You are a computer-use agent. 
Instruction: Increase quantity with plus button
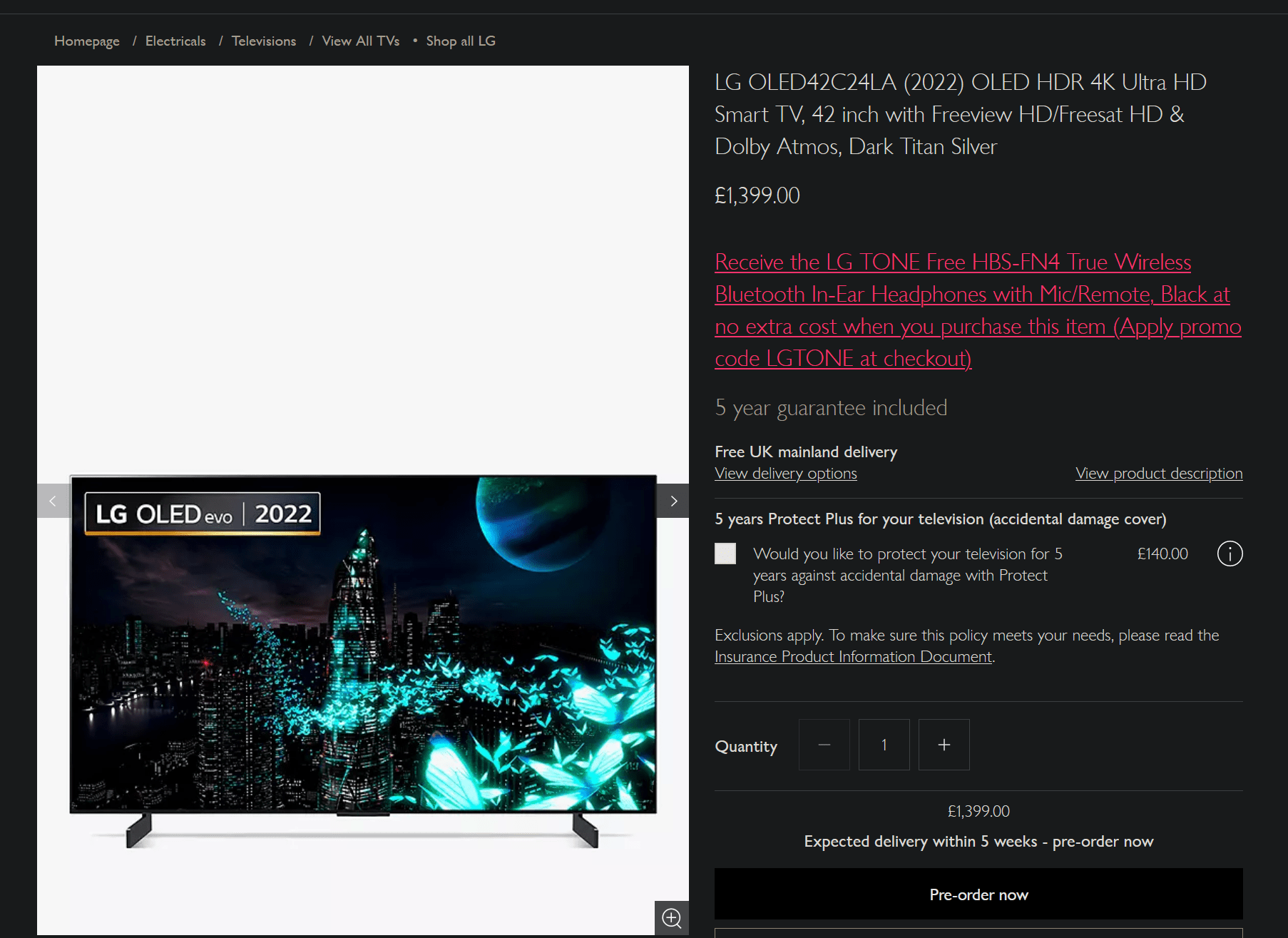click(944, 745)
